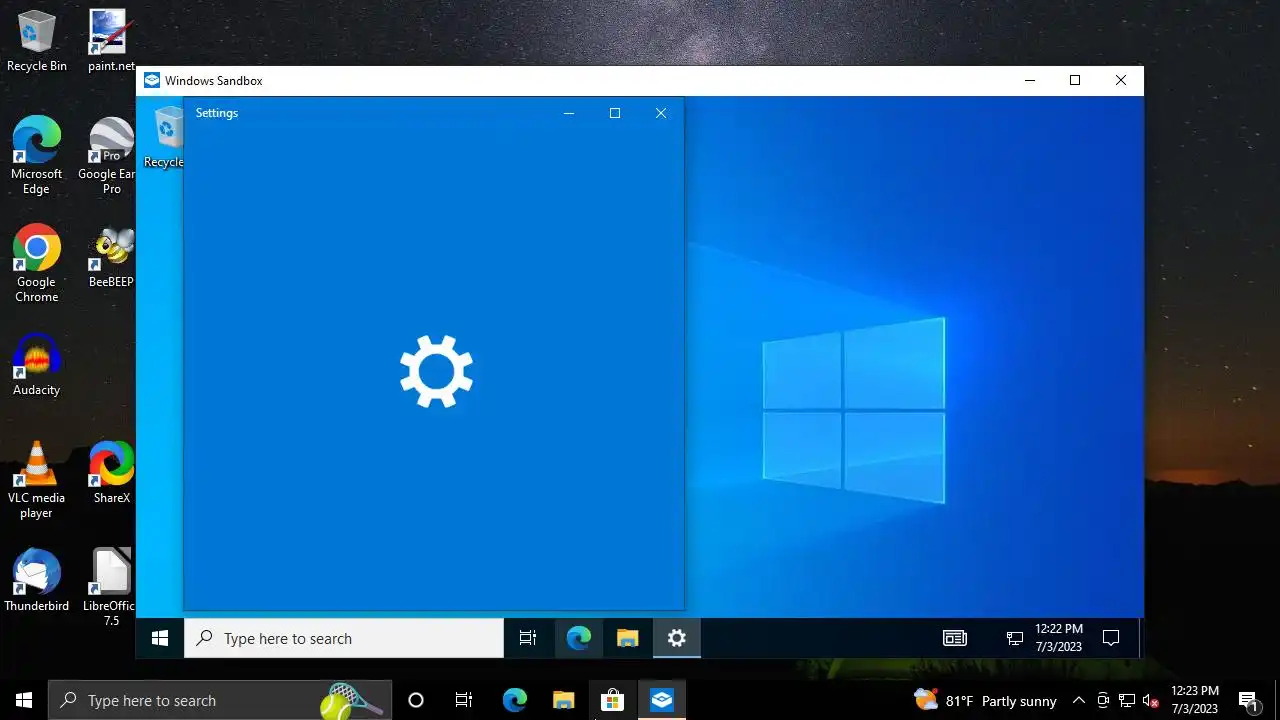Viewport: 1280px width, 720px height.
Task: Open File Explorer in the Sandbox taskbar
Action: [627, 638]
